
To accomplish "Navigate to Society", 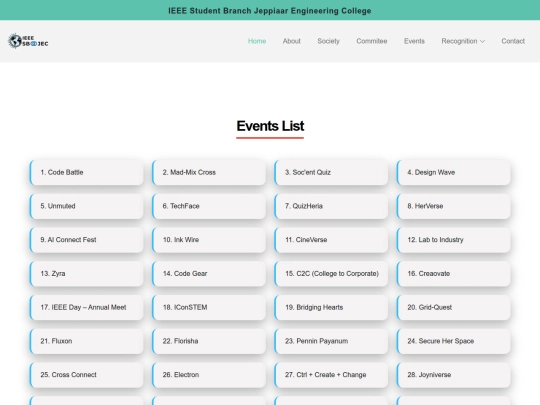I will pyautogui.click(x=328, y=41).
